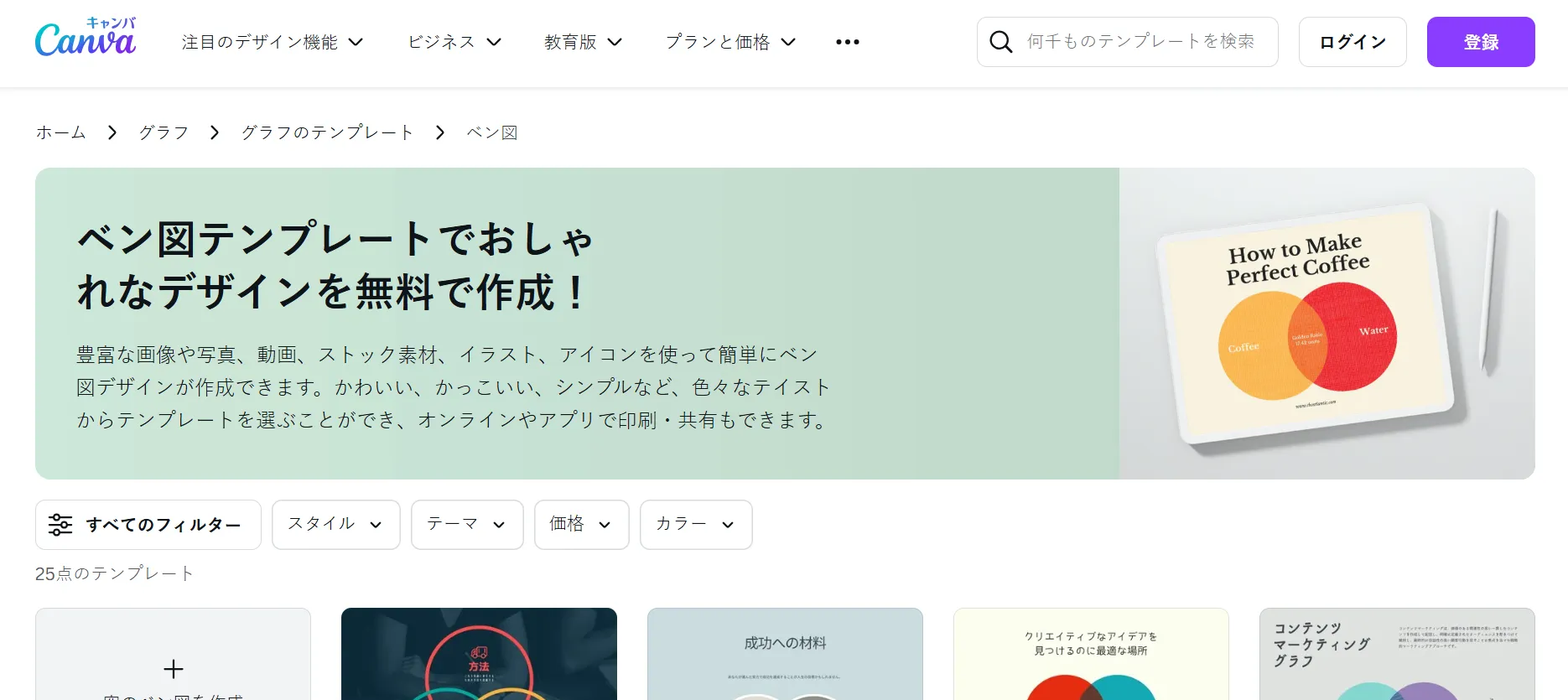Click chevron after グラフ breadcrumb
The image size is (1568, 700).
click(x=215, y=132)
